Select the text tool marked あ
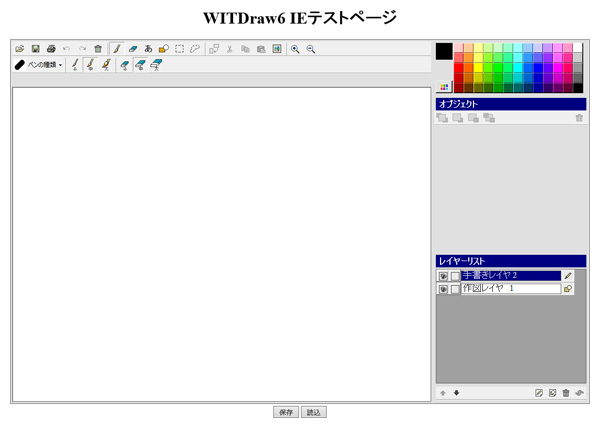This screenshot has height=428, width=600. (x=148, y=49)
